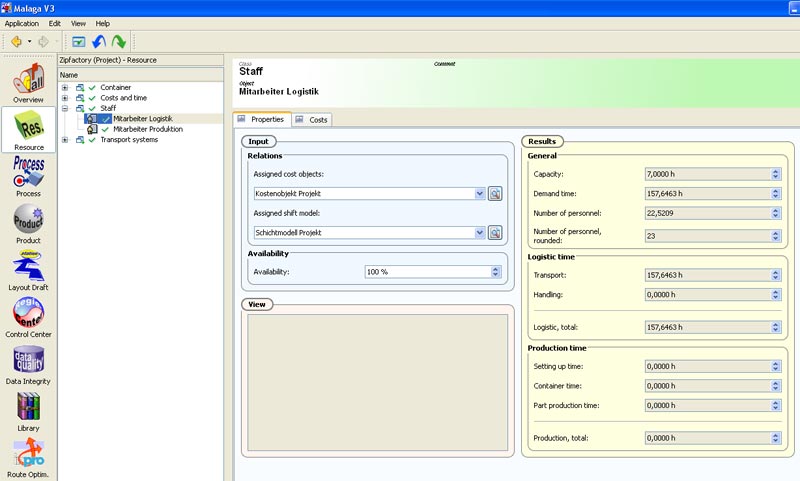This screenshot has width=800, height=481.
Task: Open the Data Integrity module
Action: coord(29,364)
